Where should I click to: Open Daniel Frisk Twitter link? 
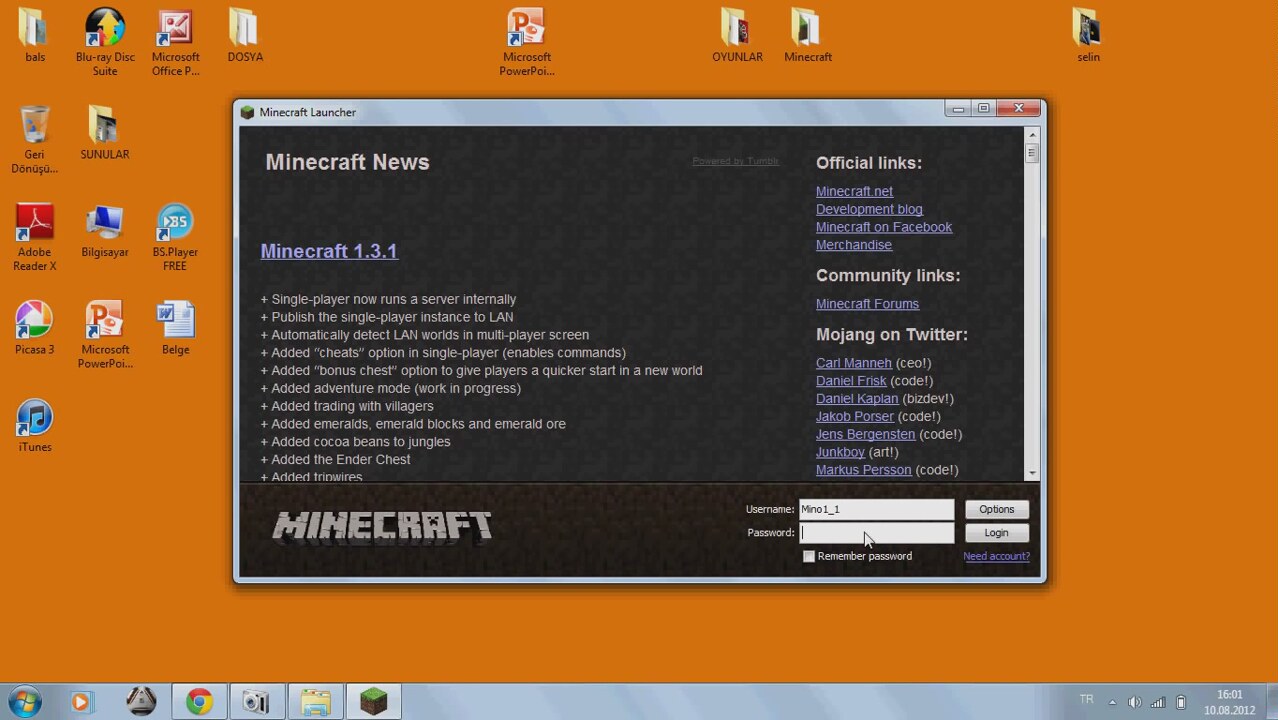(x=851, y=381)
